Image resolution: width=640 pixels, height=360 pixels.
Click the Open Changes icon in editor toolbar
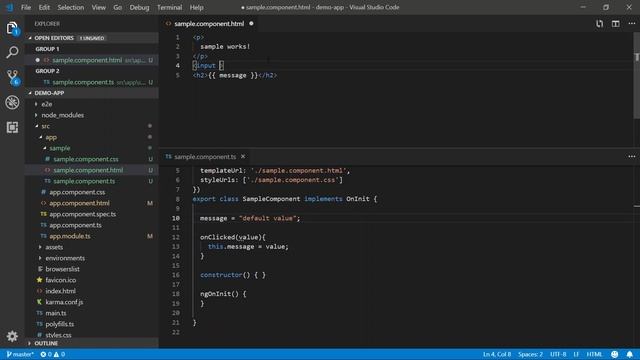tap(599, 24)
